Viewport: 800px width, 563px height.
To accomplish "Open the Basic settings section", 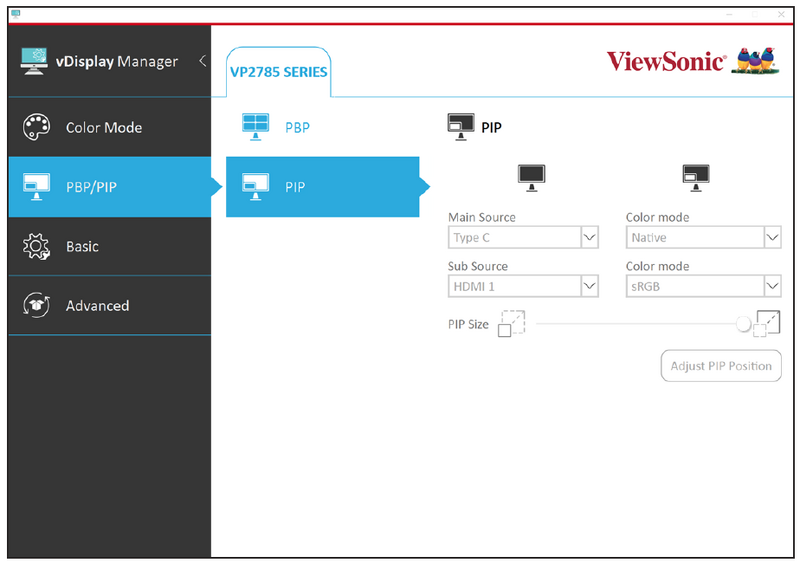I will pos(109,247).
